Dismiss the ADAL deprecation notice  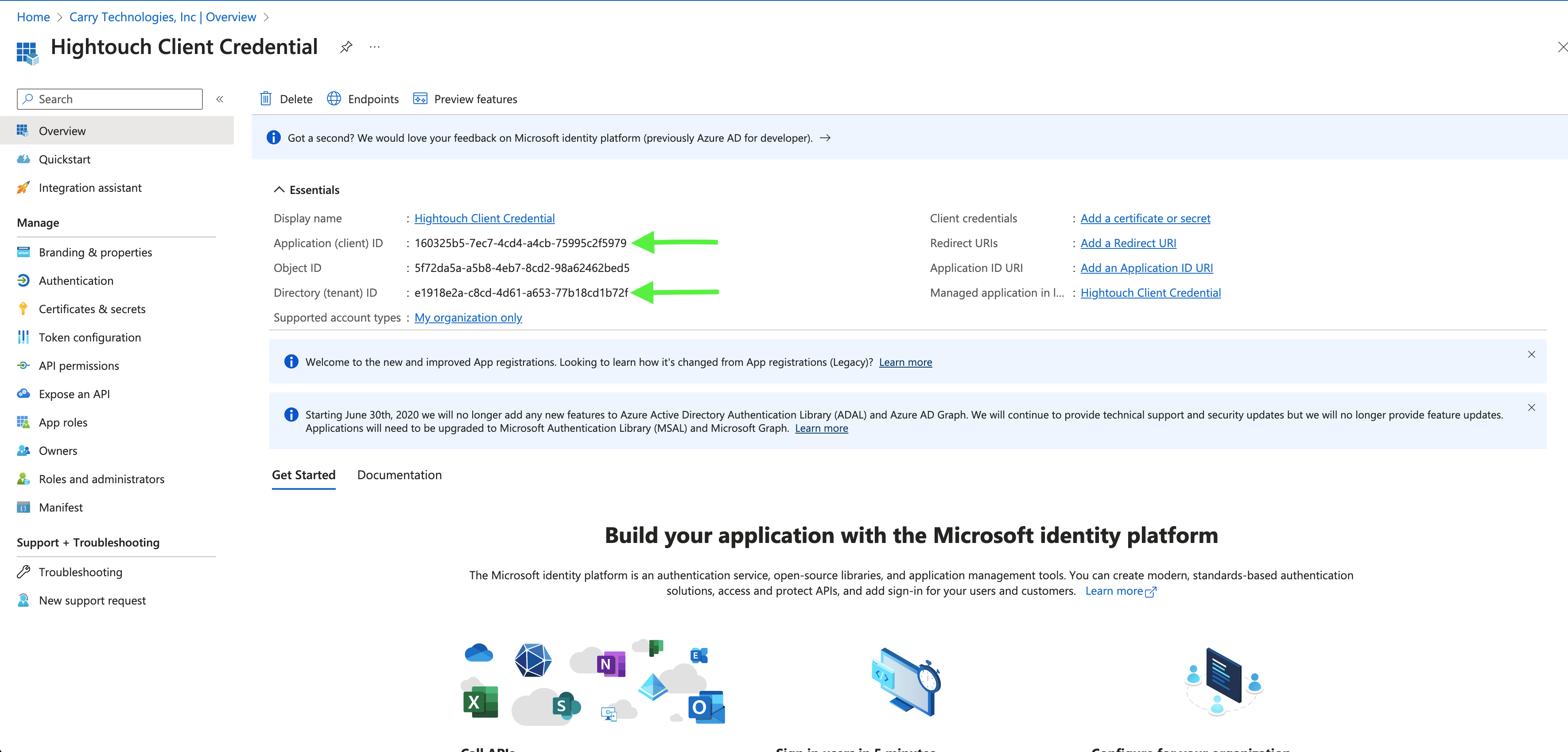(x=1532, y=407)
